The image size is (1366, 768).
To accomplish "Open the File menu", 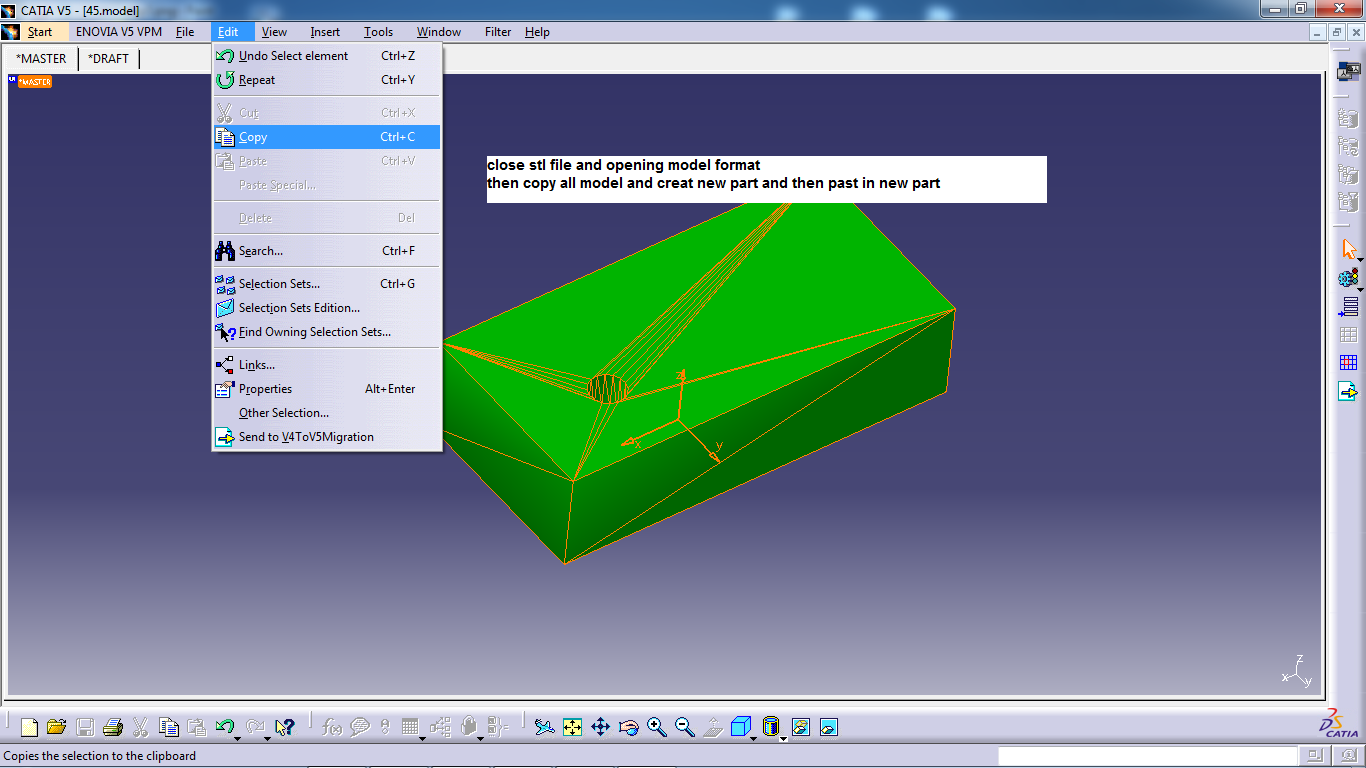I will [x=185, y=32].
